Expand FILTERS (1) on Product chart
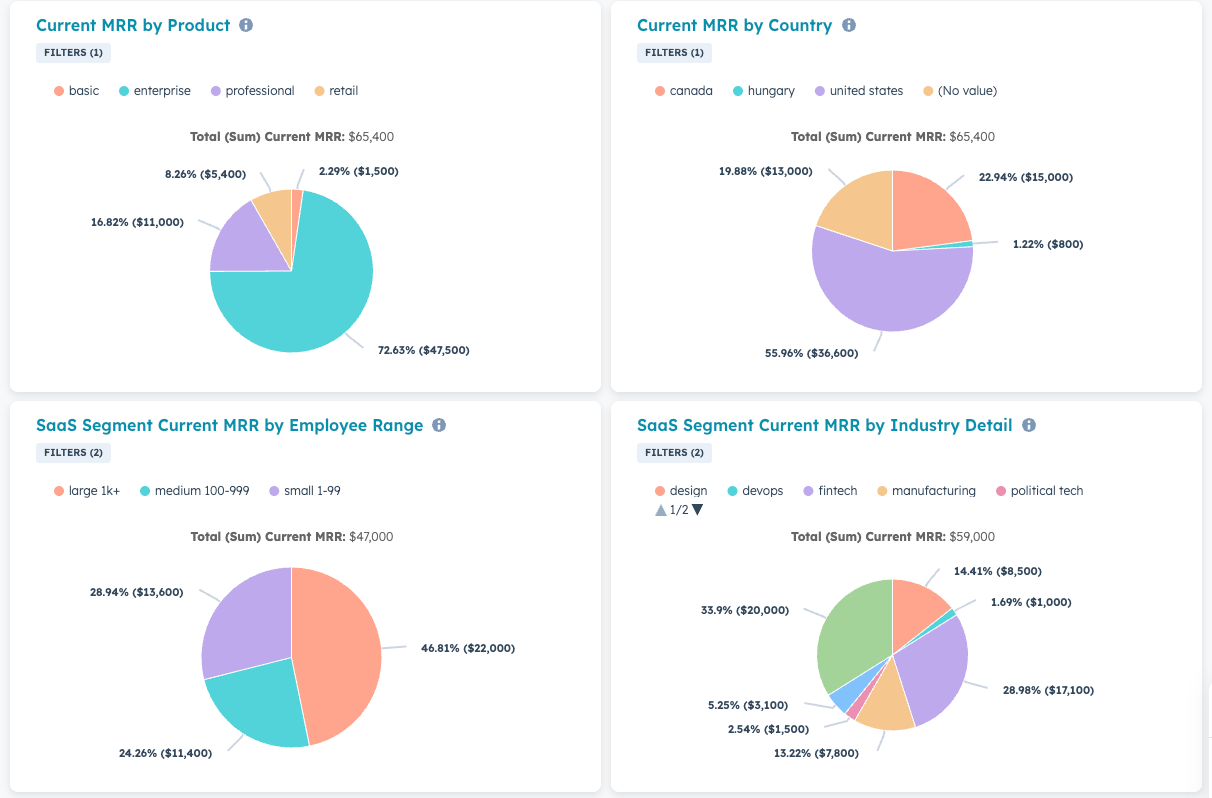 (x=73, y=53)
